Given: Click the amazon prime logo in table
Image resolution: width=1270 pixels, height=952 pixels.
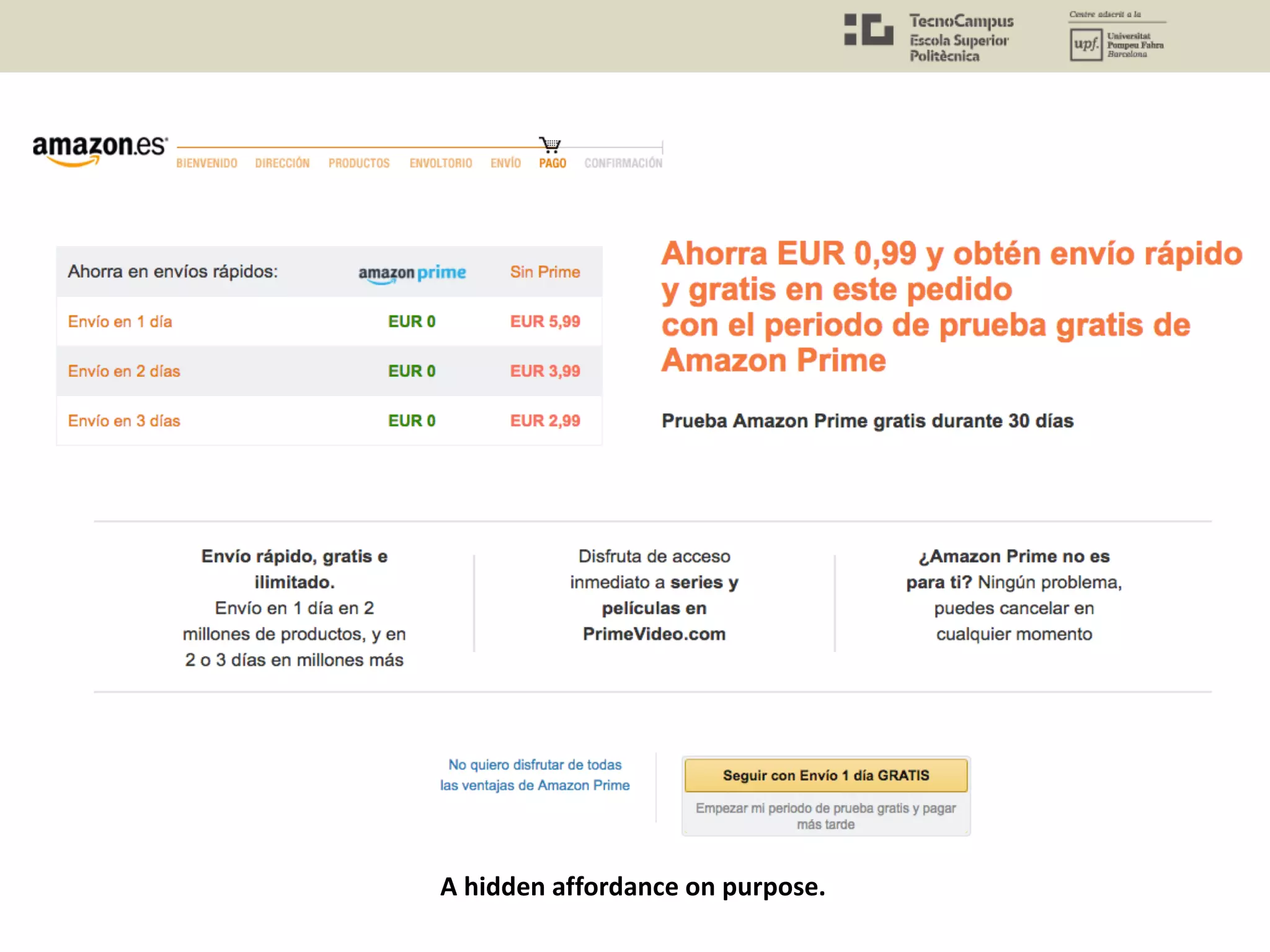Looking at the screenshot, I should pyautogui.click(x=412, y=273).
